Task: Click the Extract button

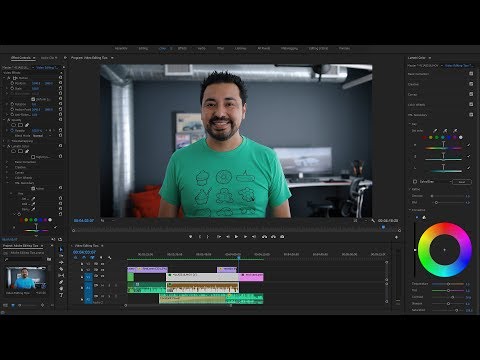Action: click(273, 237)
